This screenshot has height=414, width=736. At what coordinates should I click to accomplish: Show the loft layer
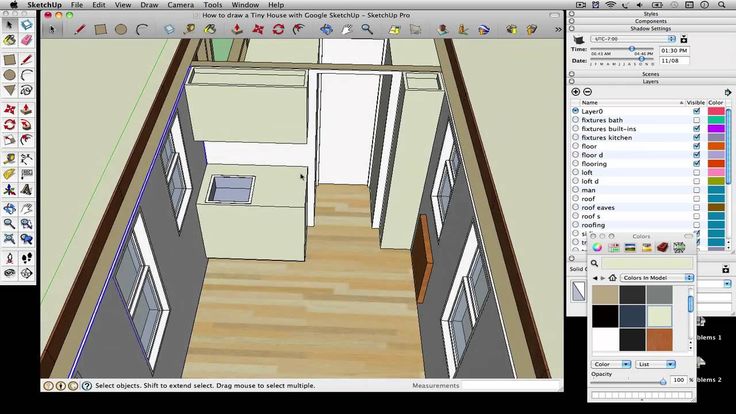[x=697, y=172]
